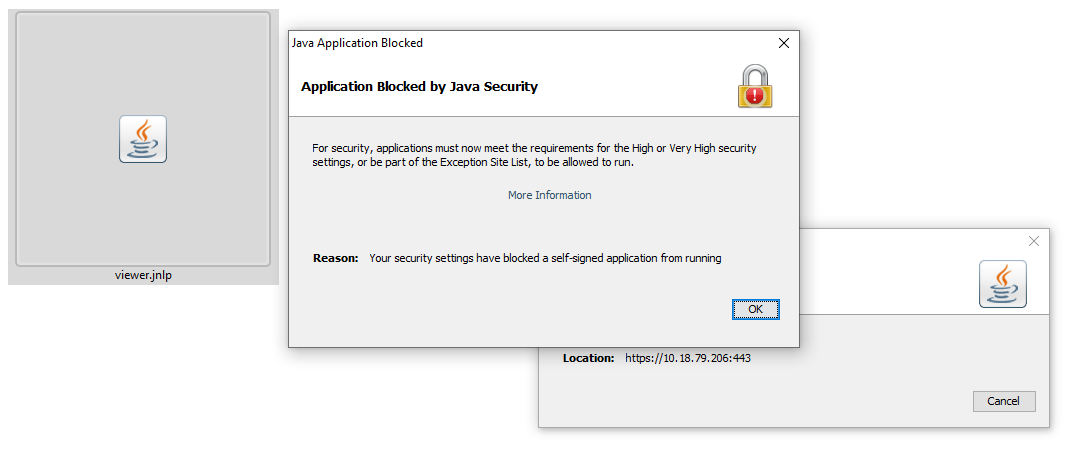The width and height of the screenshot is (1072, 470).
Task: Click the red exclamation badge on the padlock
Action: point(755,96)
